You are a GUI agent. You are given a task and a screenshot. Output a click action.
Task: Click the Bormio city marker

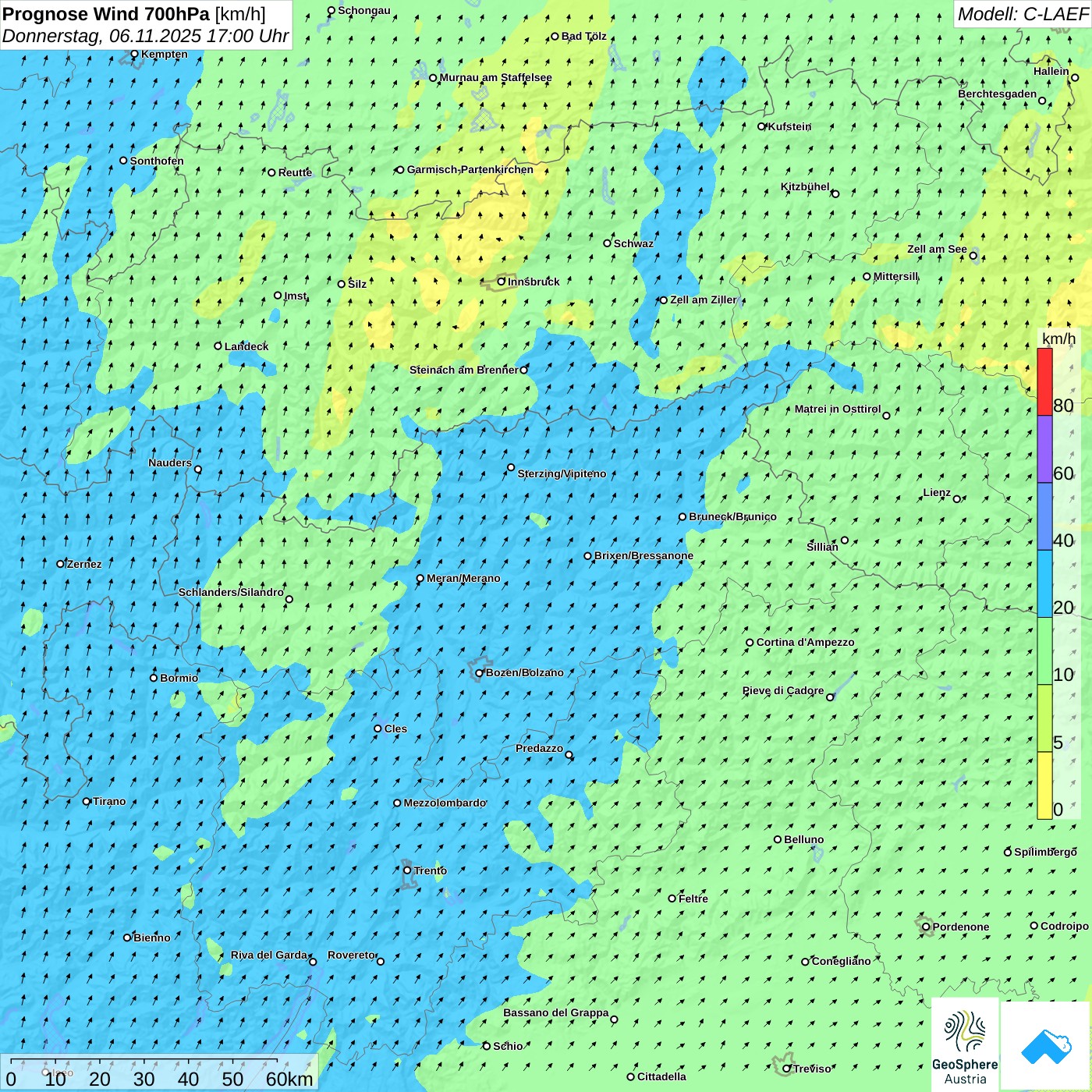[x=154, y=678]
